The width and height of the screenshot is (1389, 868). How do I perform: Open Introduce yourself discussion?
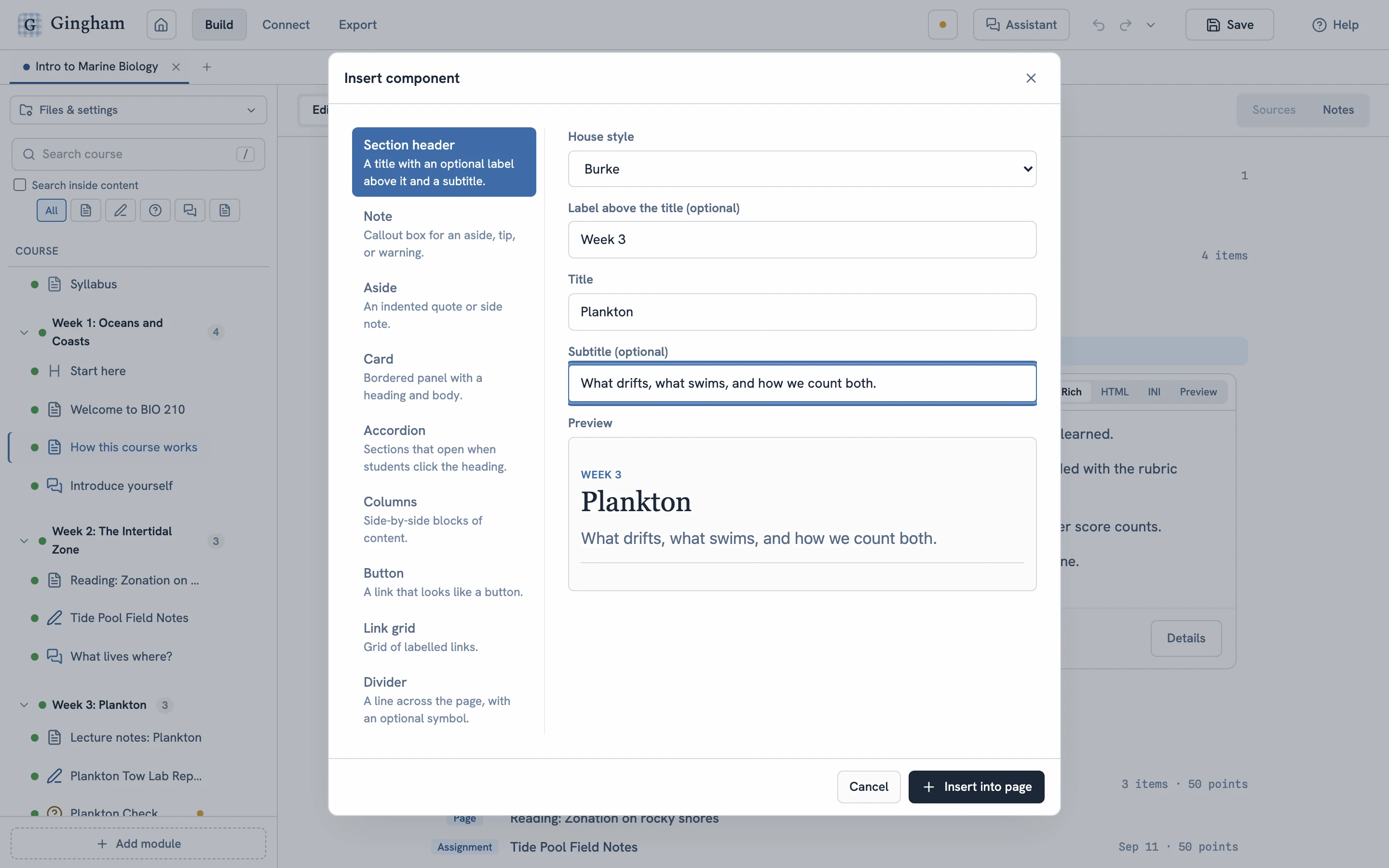pos(121,486)
